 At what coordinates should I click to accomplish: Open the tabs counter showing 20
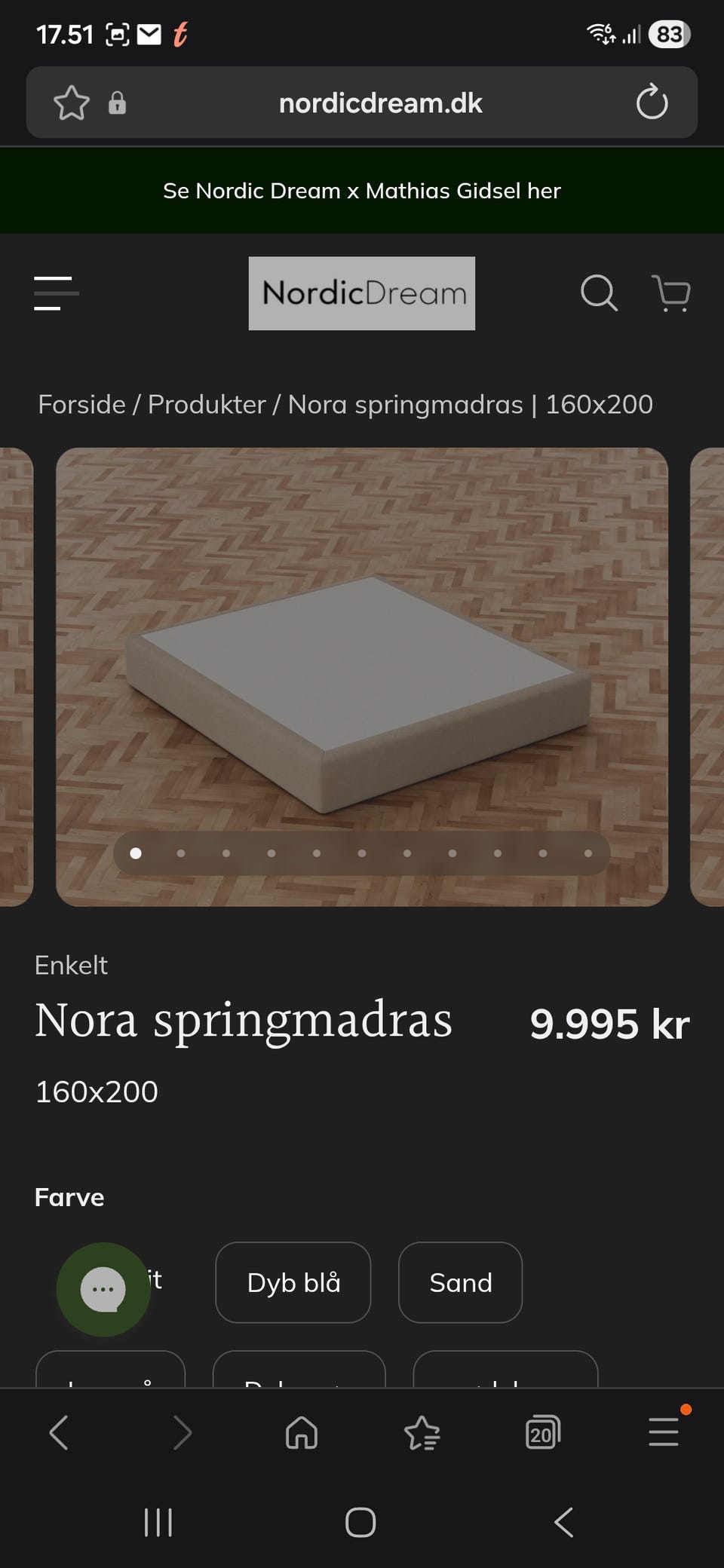coord(543,1432)
